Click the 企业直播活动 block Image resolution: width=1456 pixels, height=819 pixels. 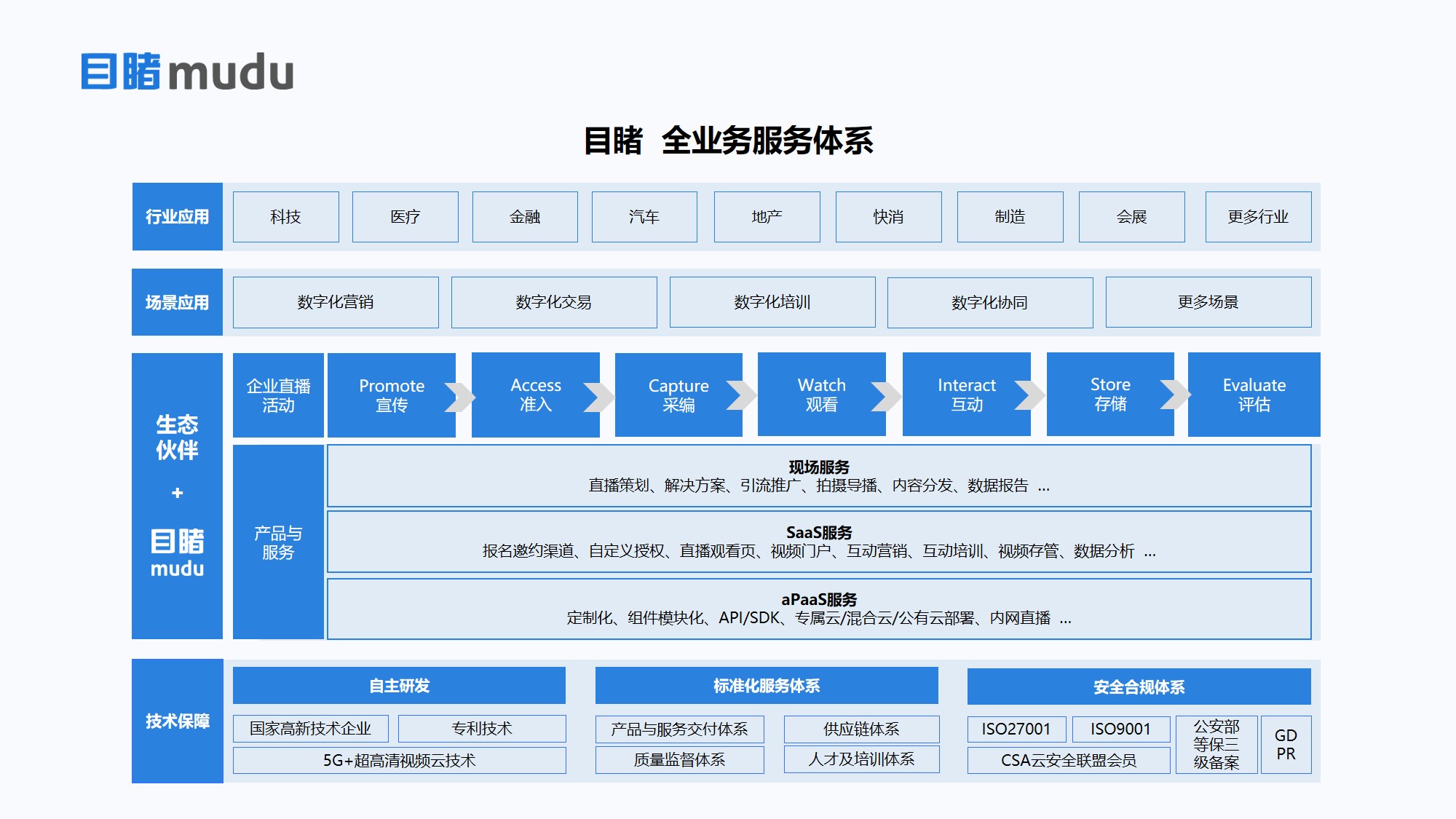[278, 395]
